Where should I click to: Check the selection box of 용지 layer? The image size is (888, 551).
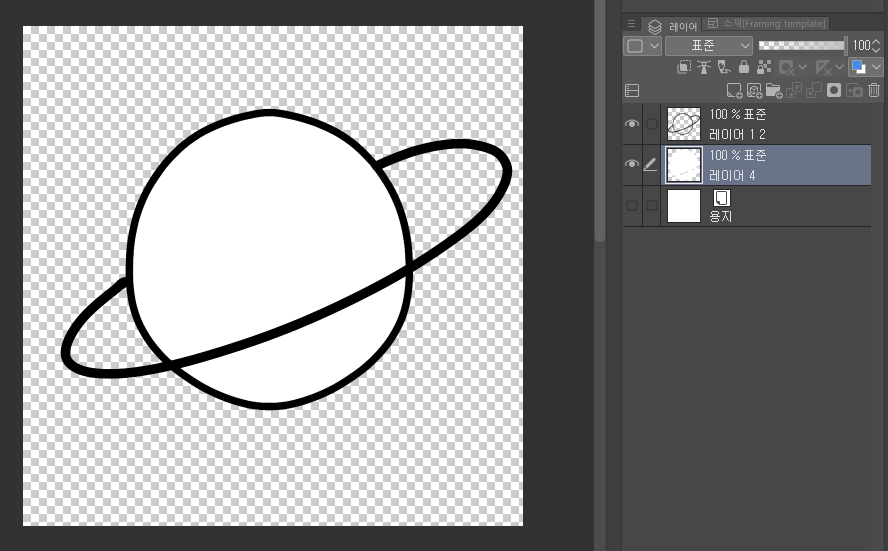click(x=652, y=206)
